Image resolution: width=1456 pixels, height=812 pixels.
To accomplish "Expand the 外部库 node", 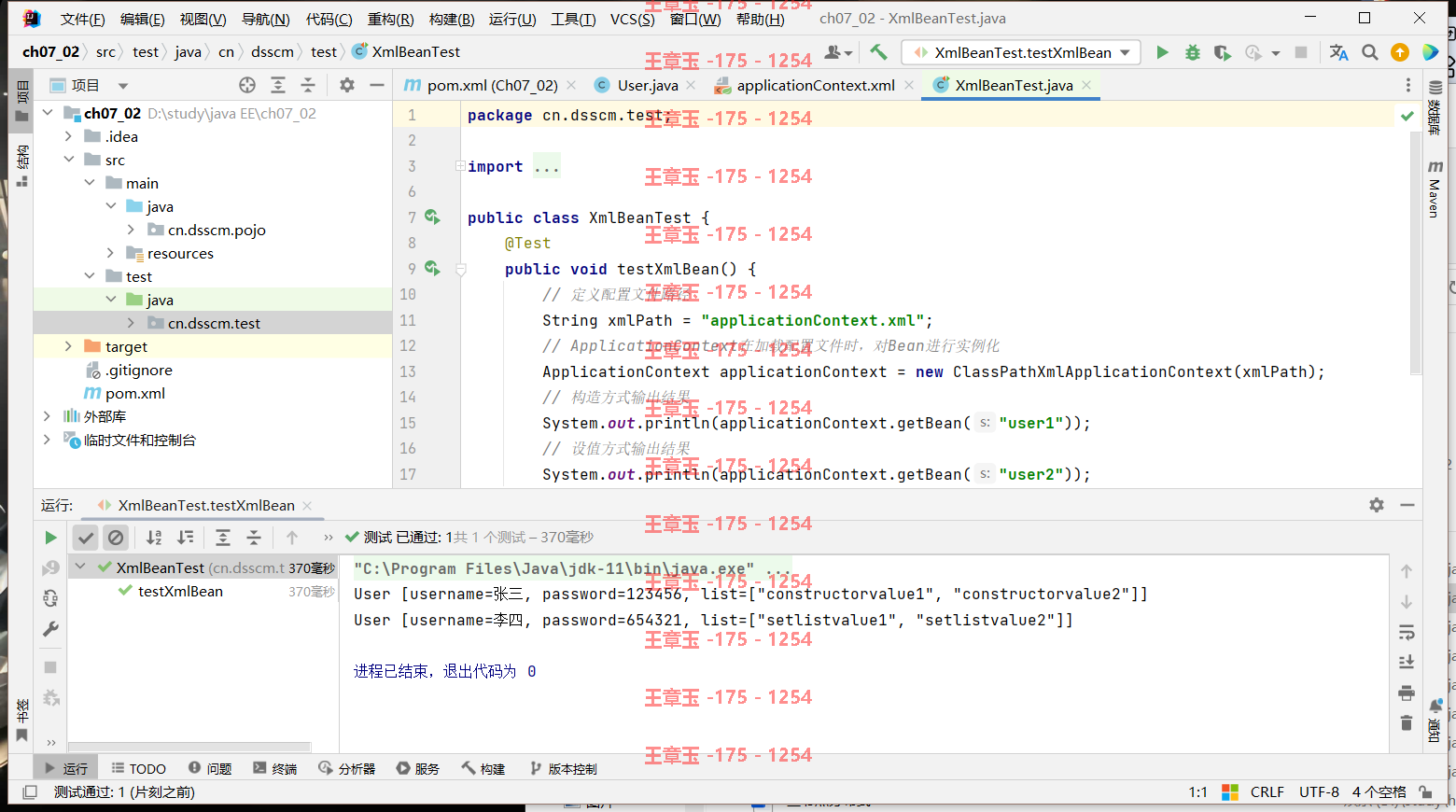I will pyautogui.click(x=47, y=416).
